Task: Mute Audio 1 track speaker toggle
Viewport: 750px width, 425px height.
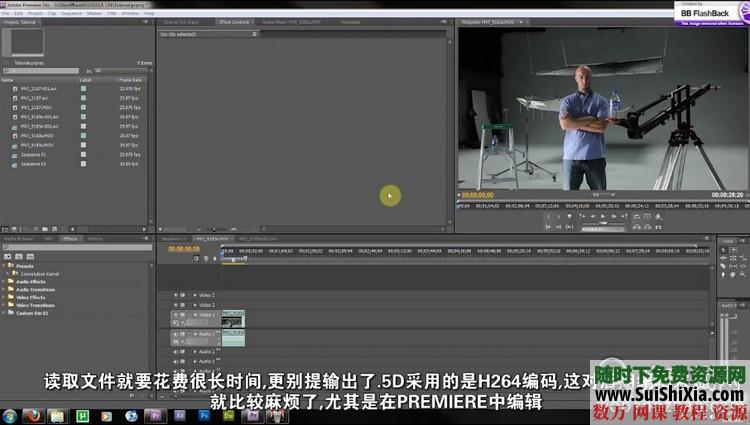Action: click(x=176, y=334)
